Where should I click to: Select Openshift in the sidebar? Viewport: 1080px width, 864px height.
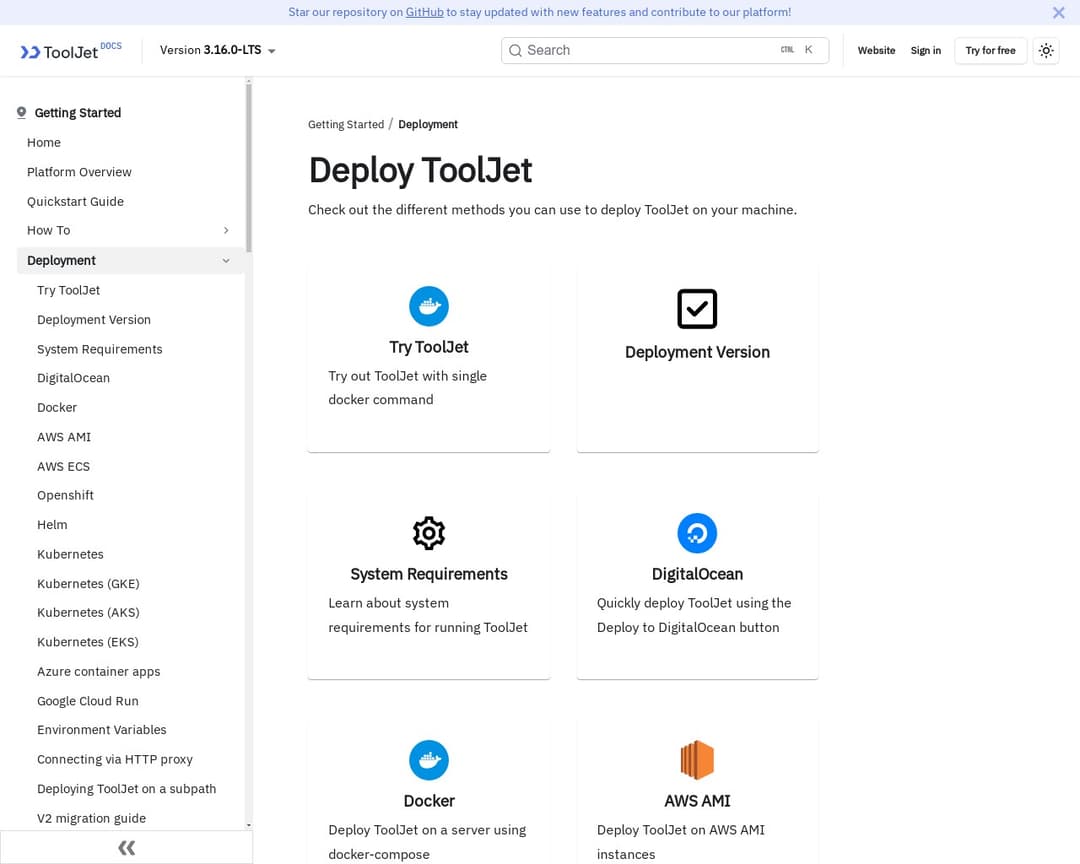coord(65,495)
